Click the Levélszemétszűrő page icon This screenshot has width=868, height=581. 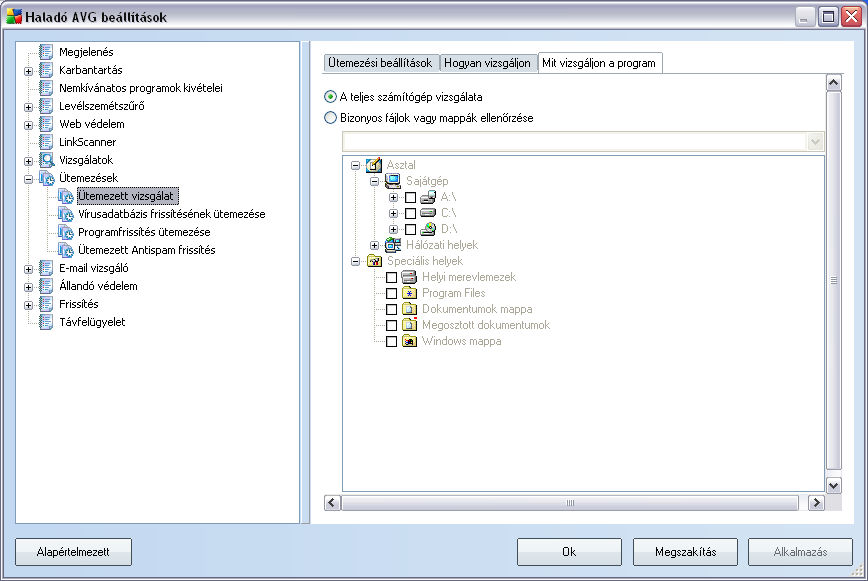point(46,106)
